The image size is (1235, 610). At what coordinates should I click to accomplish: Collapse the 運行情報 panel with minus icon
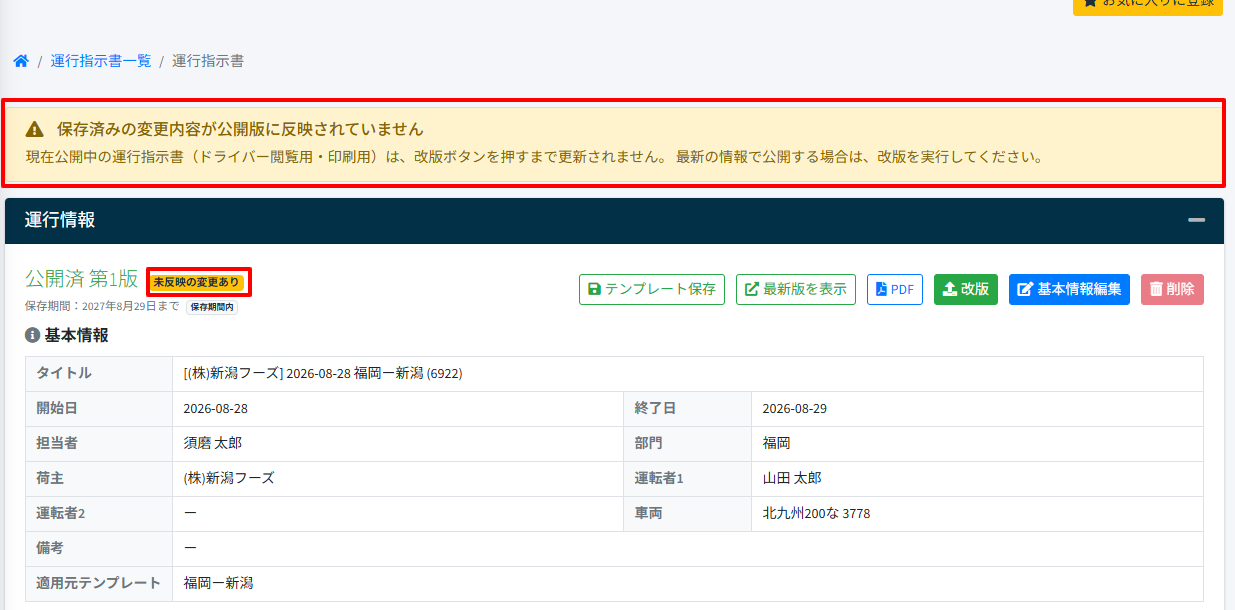point(1196,220)
